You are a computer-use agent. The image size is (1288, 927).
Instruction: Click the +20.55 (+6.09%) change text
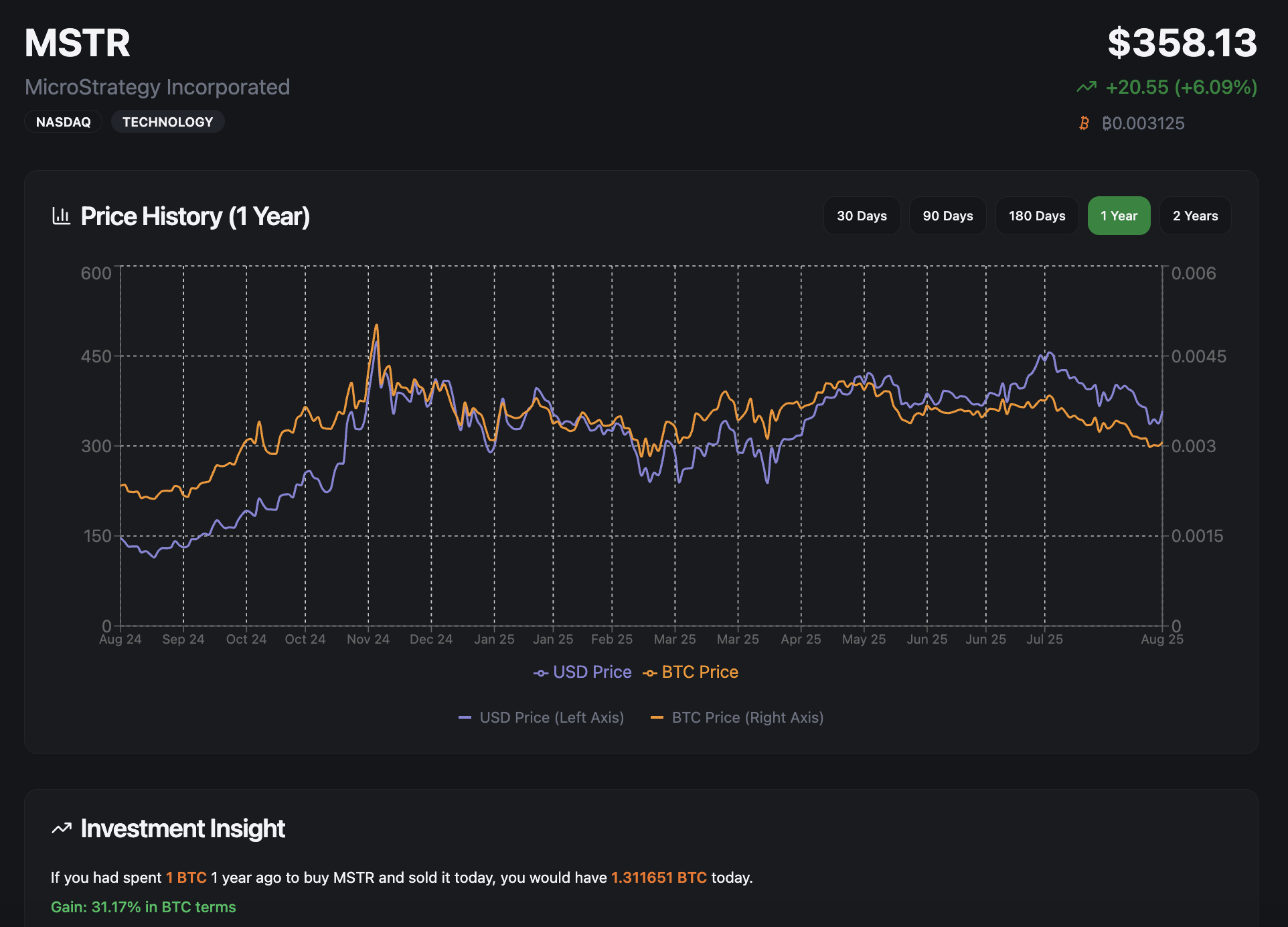[x=1182, y=87]
